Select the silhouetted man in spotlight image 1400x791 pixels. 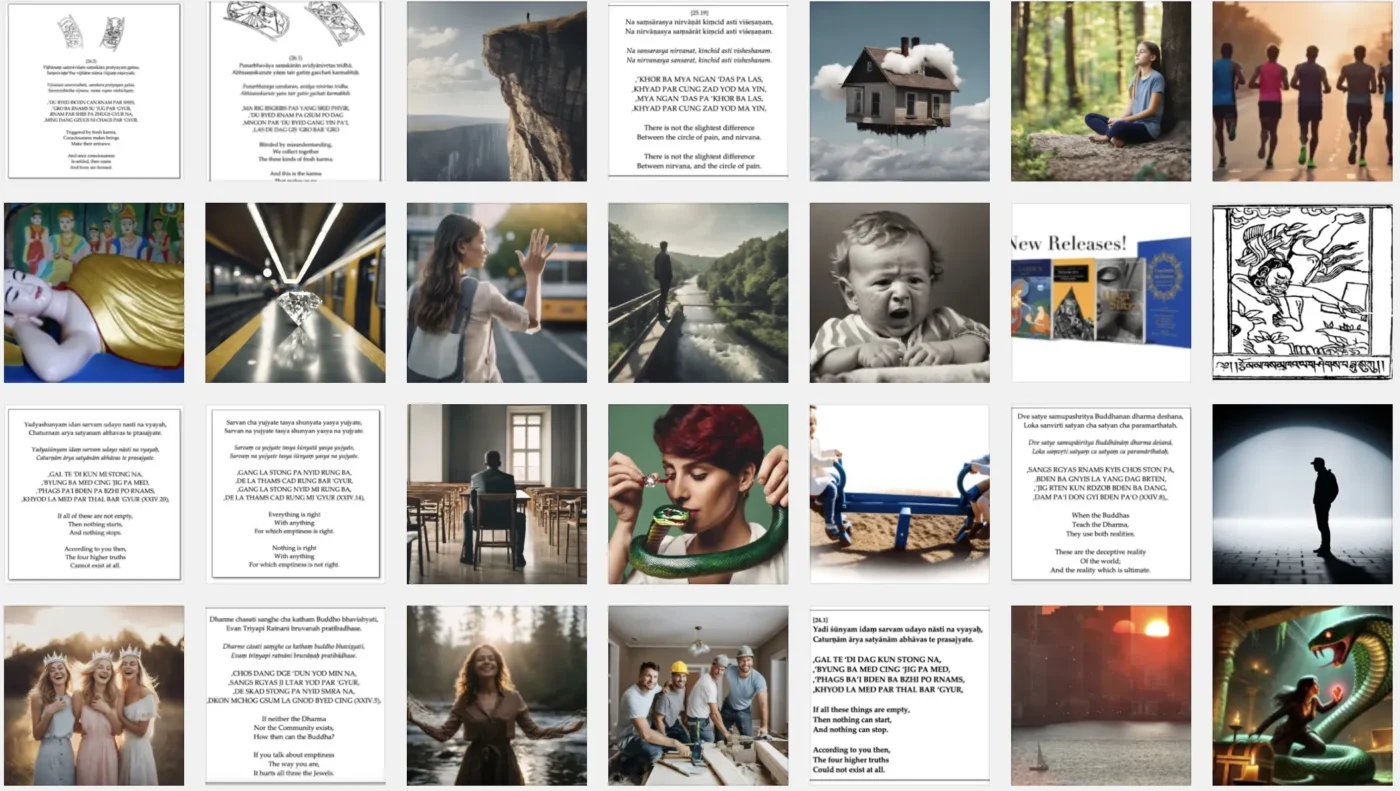coord(1302,494)
